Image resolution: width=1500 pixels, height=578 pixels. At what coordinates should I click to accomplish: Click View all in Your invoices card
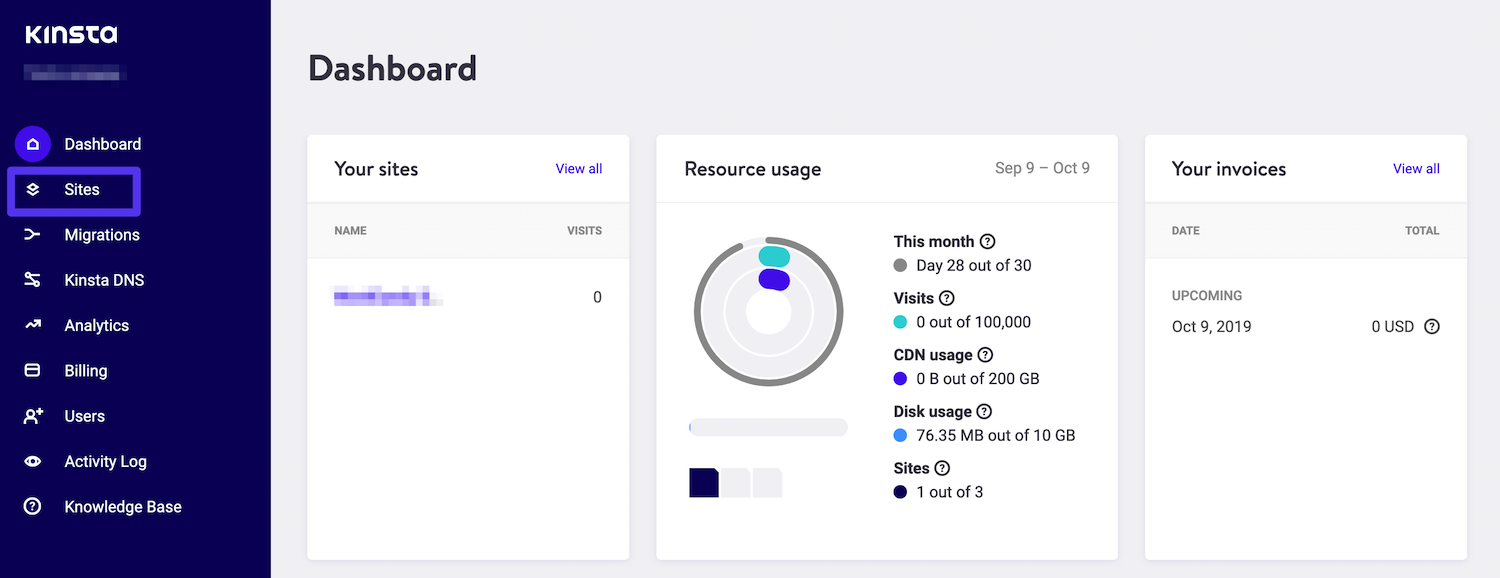point(1416,168)
